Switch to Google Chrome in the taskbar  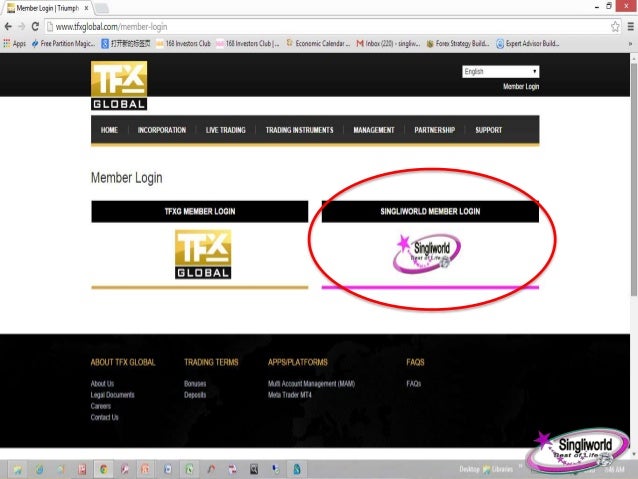(104, 470)
